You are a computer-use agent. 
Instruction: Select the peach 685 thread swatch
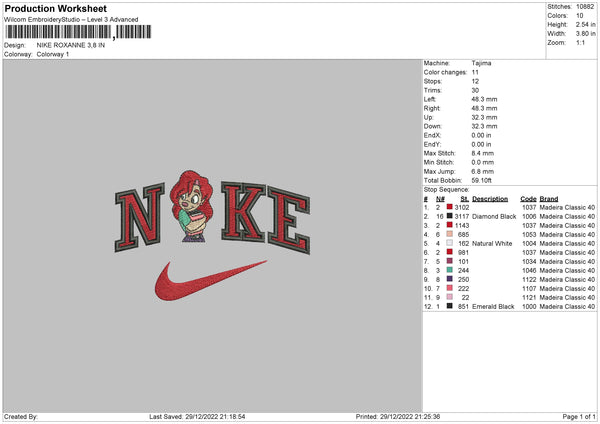[x=450, y=234]
